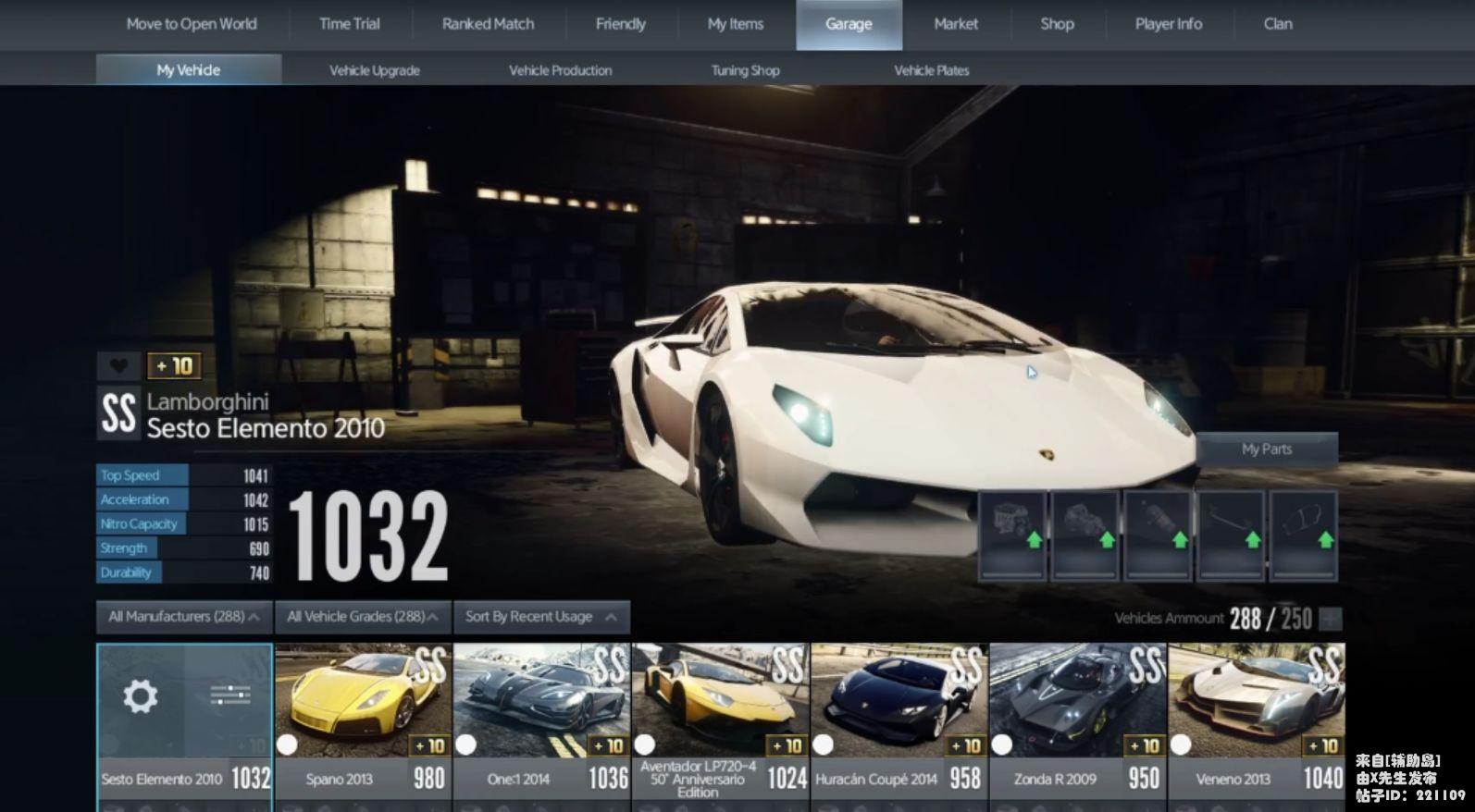1475x812 pixels.
Task: Click the 1040 rating on Veneno 2013
Action: (1323, 779)
